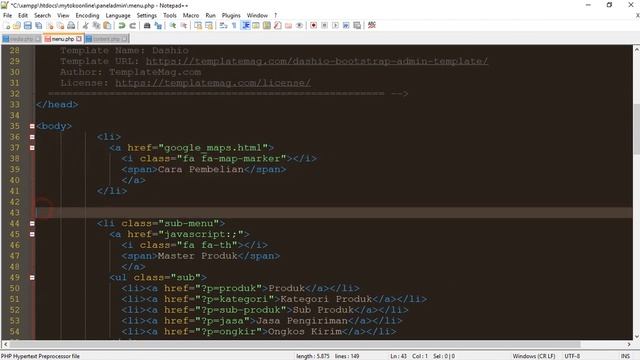The image size is (640, 360).
Task: Close the menu.php tab
Action: 79,39
